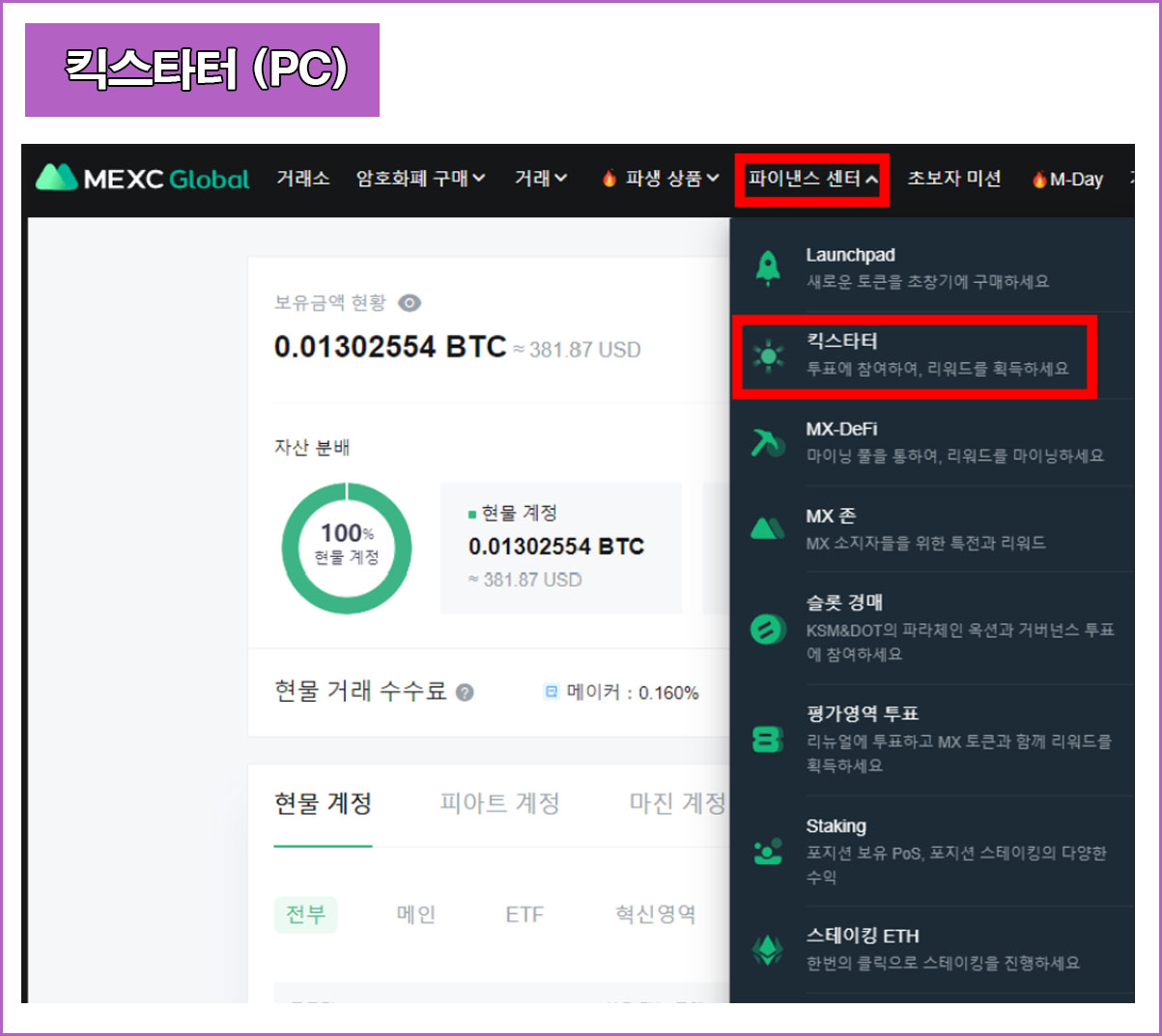Click the Launchpad rocket icon
Screen dimensions: 1162x1036
coord(768,267)
